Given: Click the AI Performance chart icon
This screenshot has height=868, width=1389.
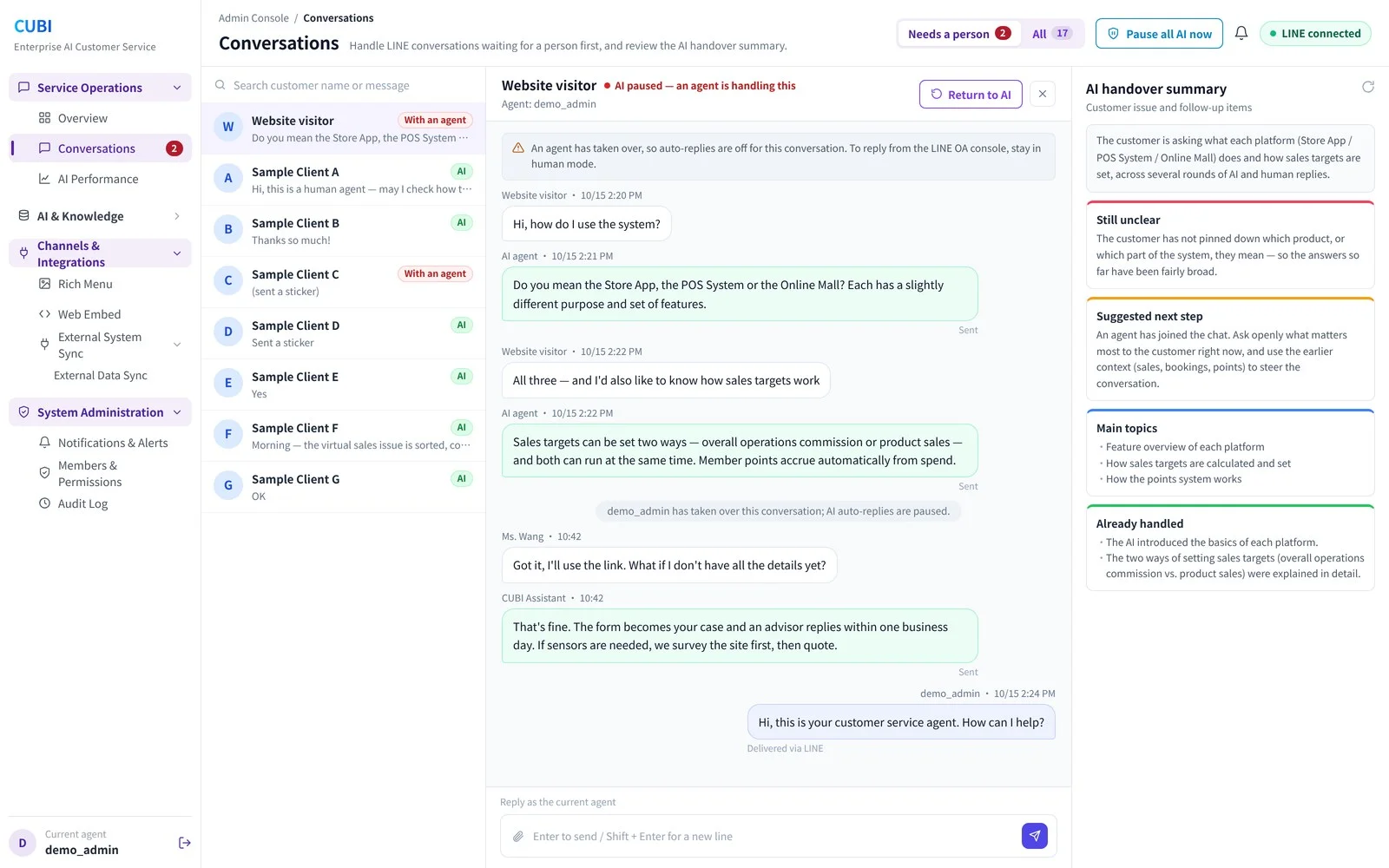Looking at the screenshot, I should click(x=44, y=179).
